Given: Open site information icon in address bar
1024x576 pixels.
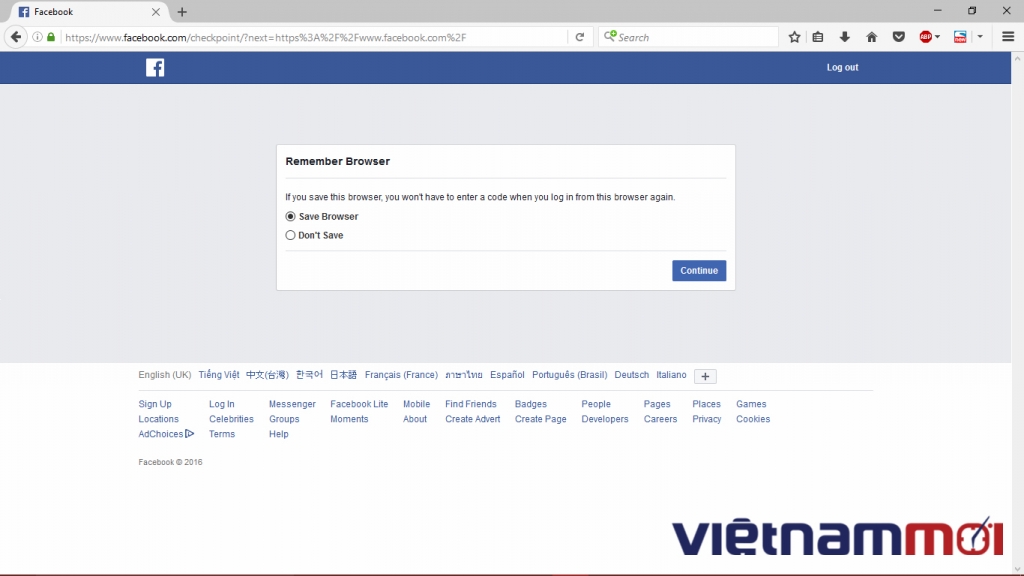Looking at the screenshot, I should (37, 37).
